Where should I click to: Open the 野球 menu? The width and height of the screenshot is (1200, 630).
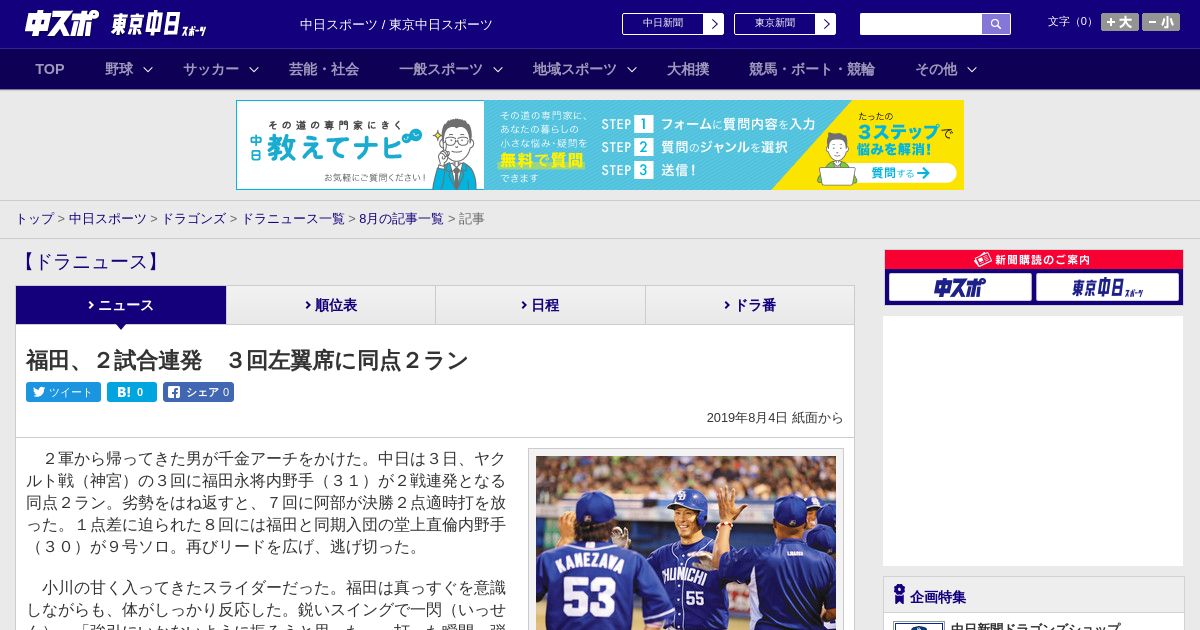119,69
